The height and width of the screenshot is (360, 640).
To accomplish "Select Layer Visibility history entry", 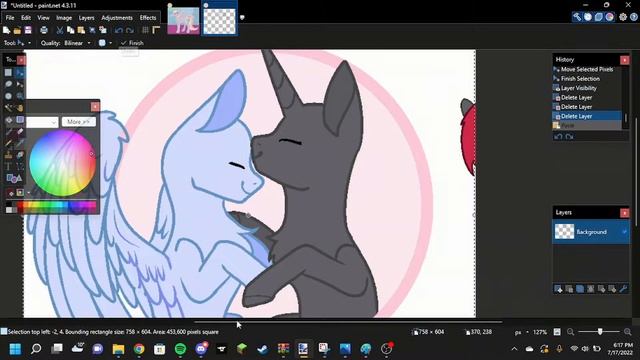I will pos(578,88).
